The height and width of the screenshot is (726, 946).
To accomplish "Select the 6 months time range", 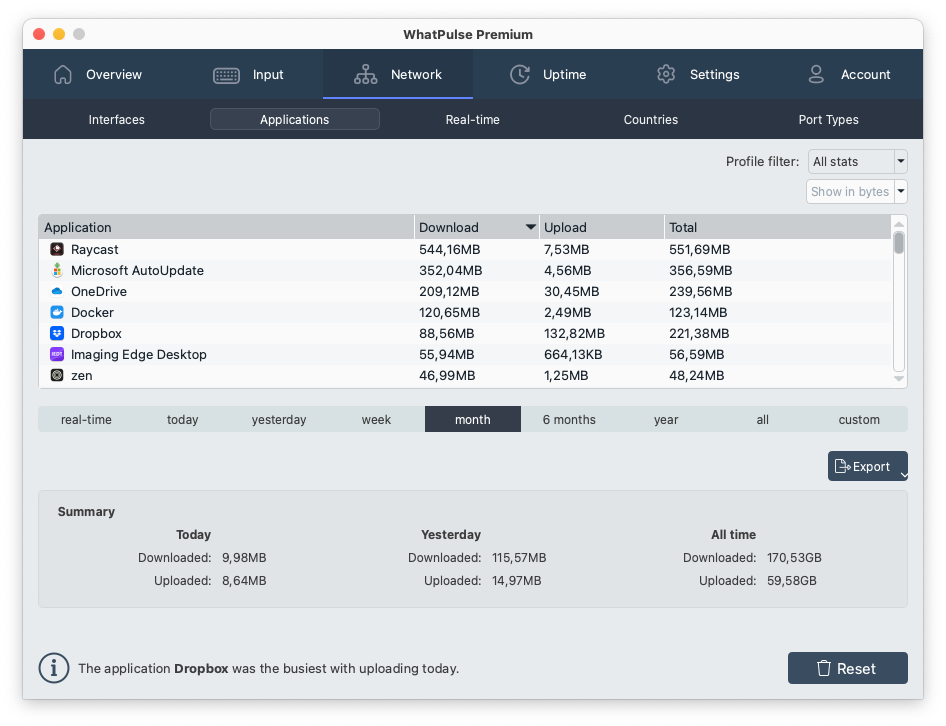I will tap(569, 419).
